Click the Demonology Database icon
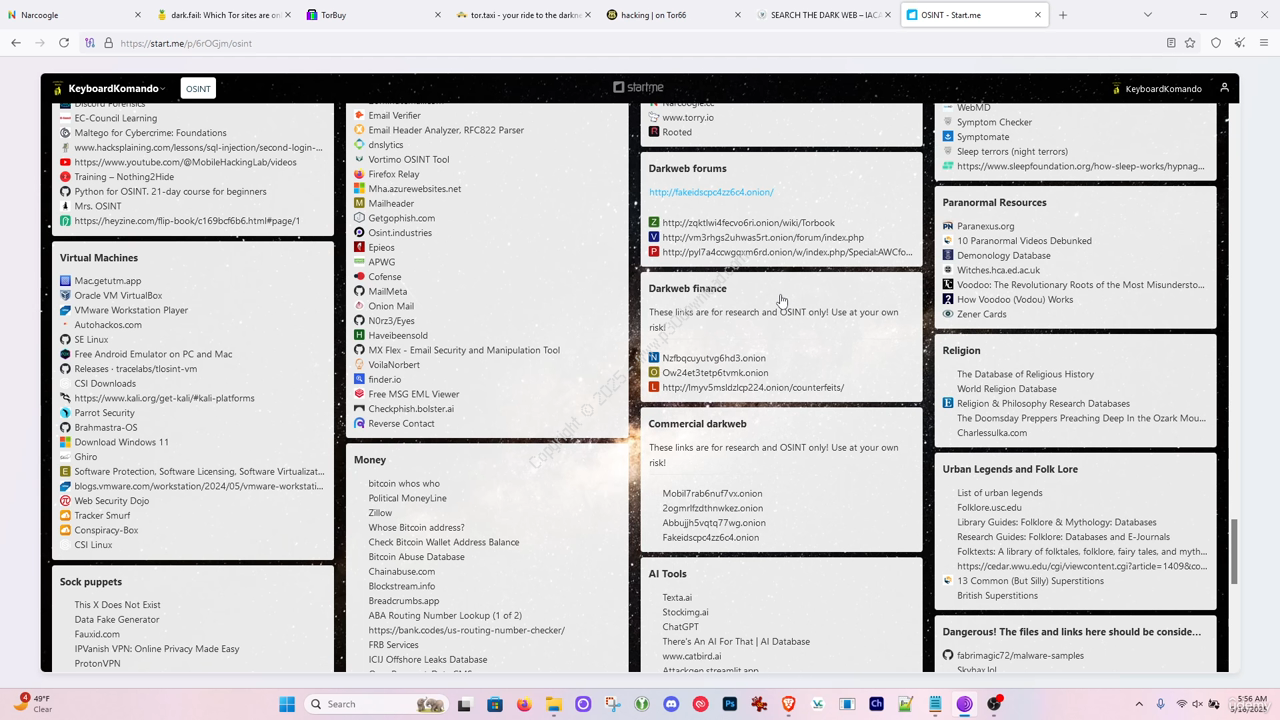The height and width of the screenshot is (720, 1280). [x=948, y=255]
